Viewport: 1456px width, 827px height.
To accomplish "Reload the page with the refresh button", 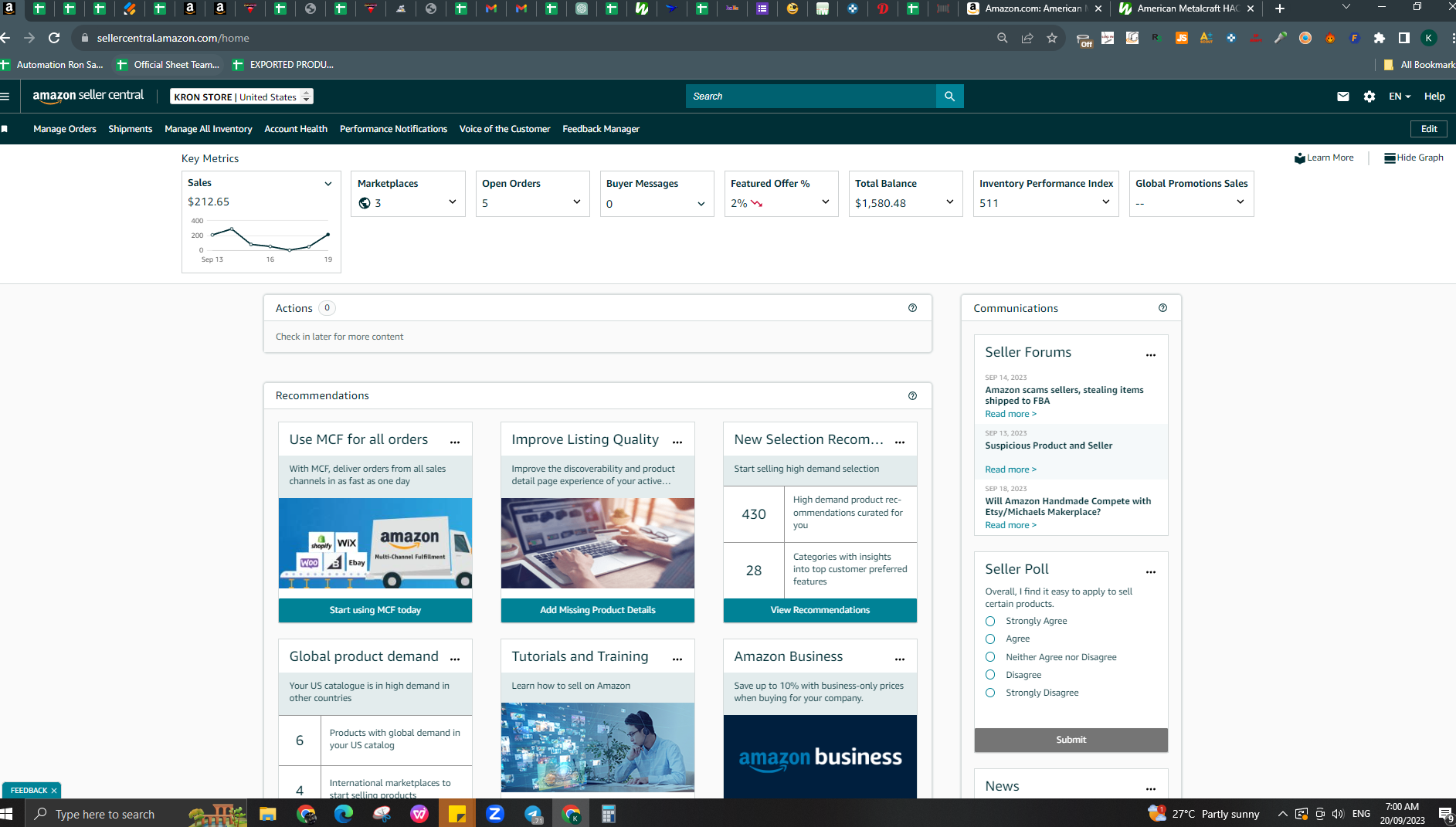I will (x=54, y=38).
